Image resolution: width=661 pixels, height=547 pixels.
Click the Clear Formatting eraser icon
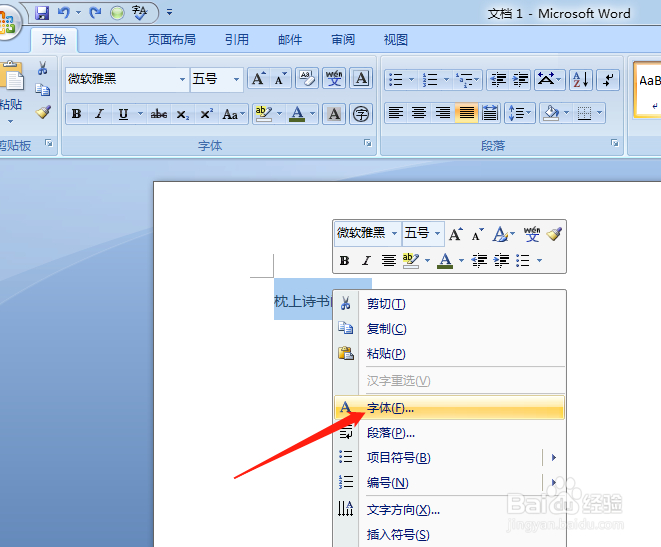tap(307, 79)
